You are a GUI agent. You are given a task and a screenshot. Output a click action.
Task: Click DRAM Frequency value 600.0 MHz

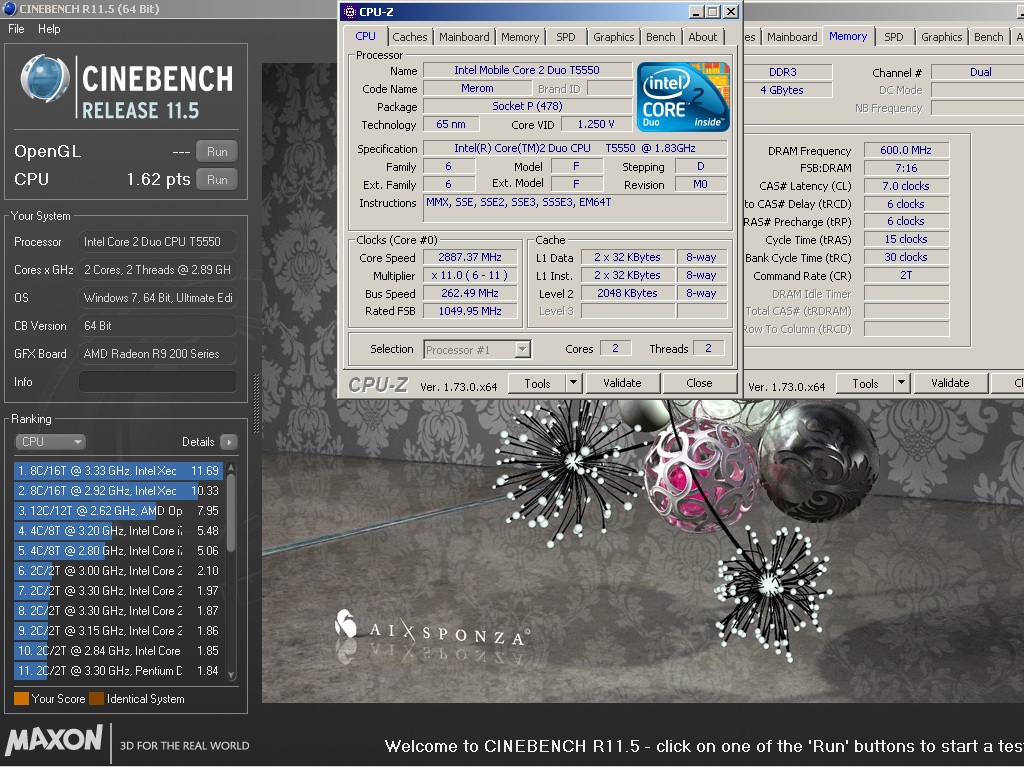click(x=906, y=150)
